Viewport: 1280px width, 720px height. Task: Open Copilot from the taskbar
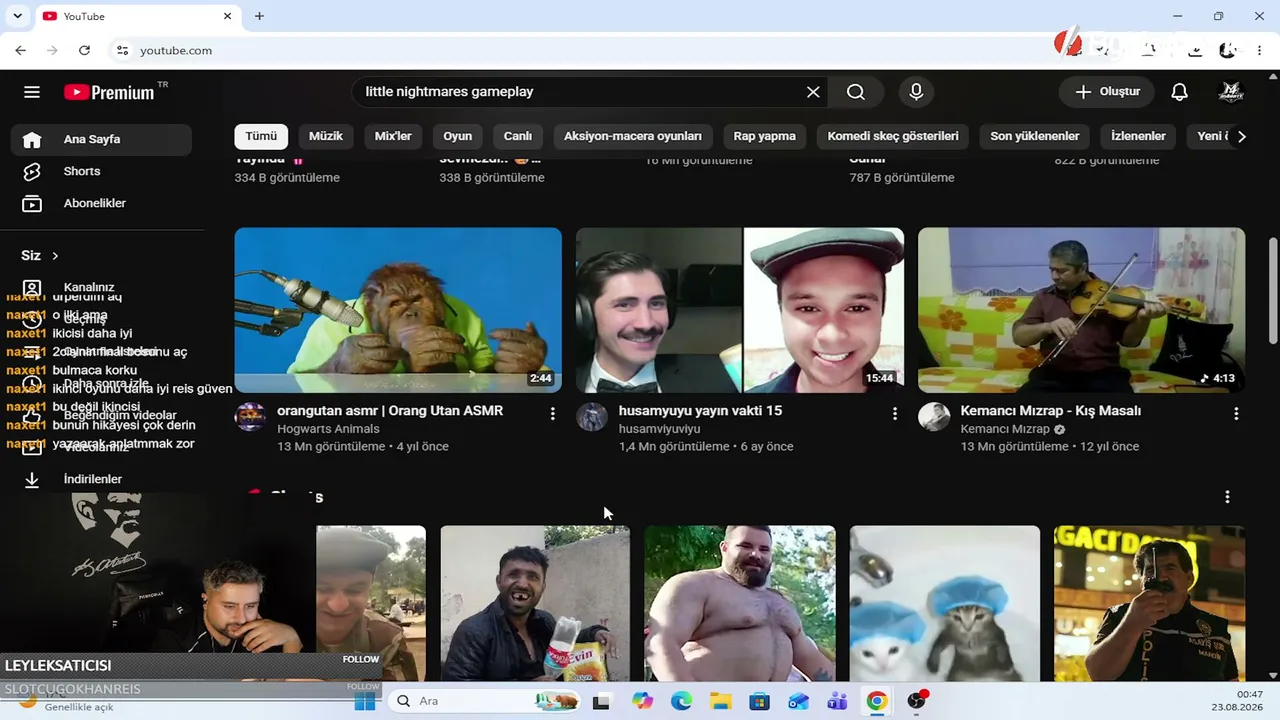[642, 701]
